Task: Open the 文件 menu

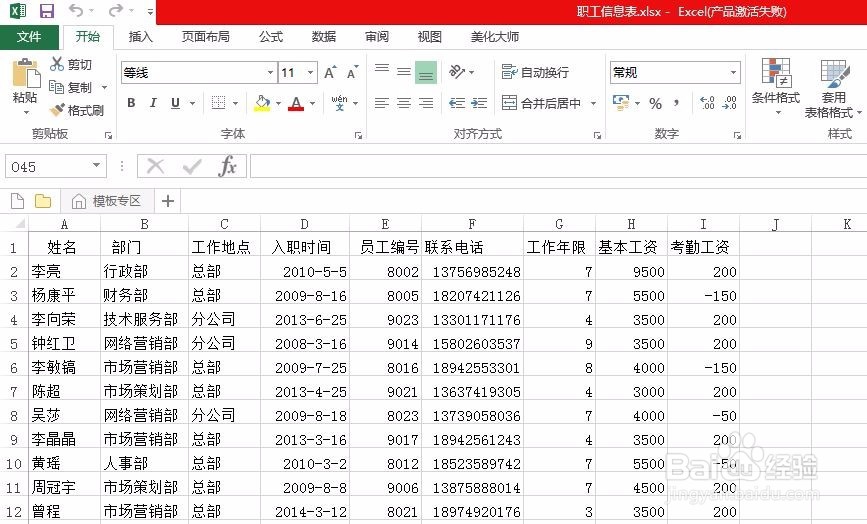Action: point(29,36)
